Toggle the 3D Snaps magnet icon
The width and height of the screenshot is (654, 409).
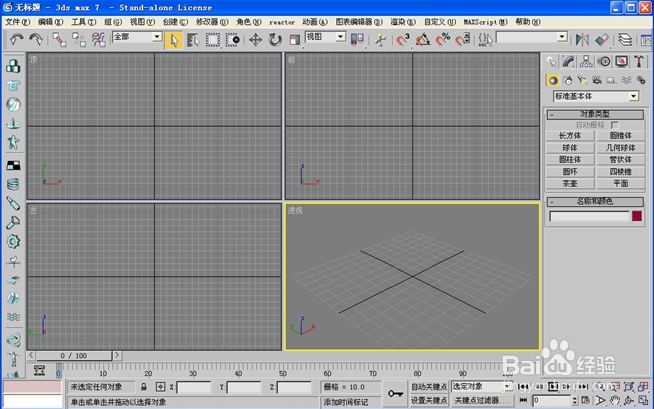coord(402,40)
